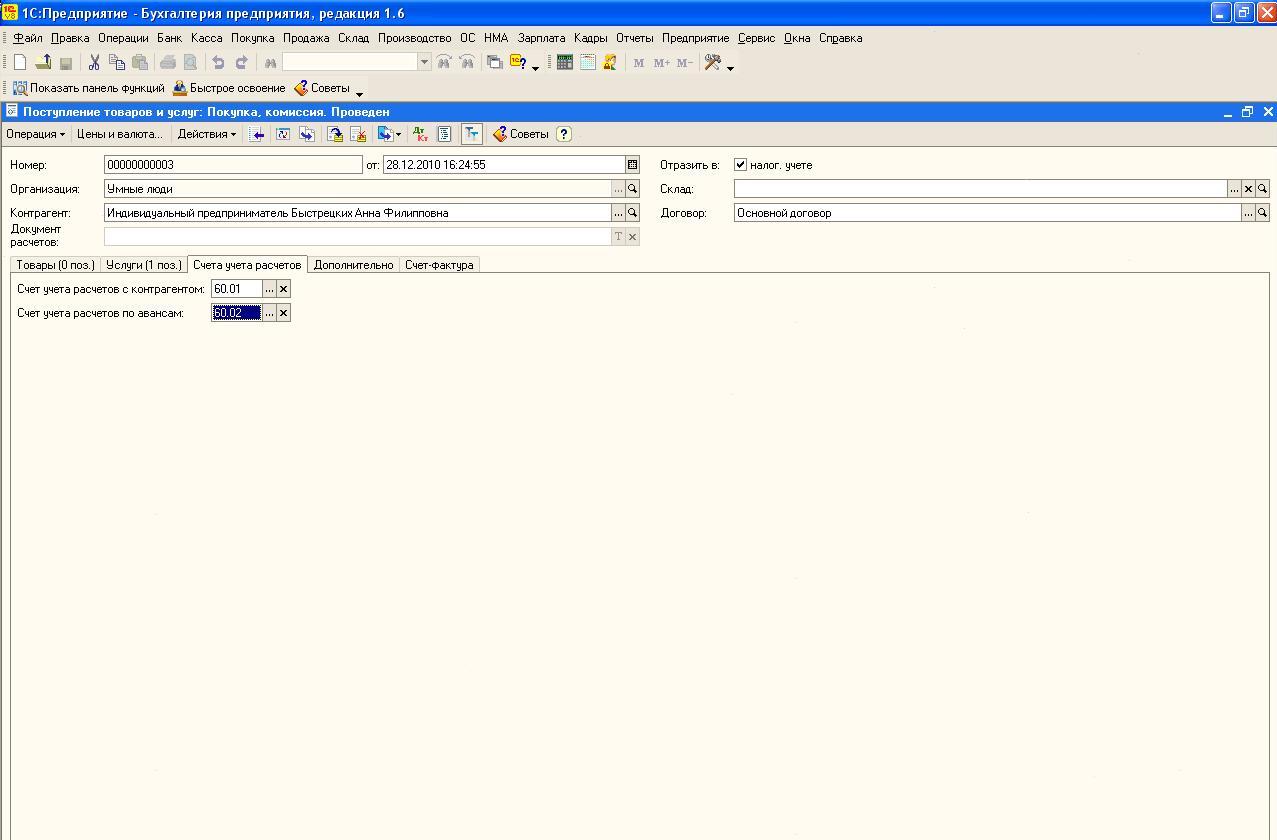1277x840 pixels.
Task: Clear the Склад field with the X button
Action: click(x=1248, y=189)
